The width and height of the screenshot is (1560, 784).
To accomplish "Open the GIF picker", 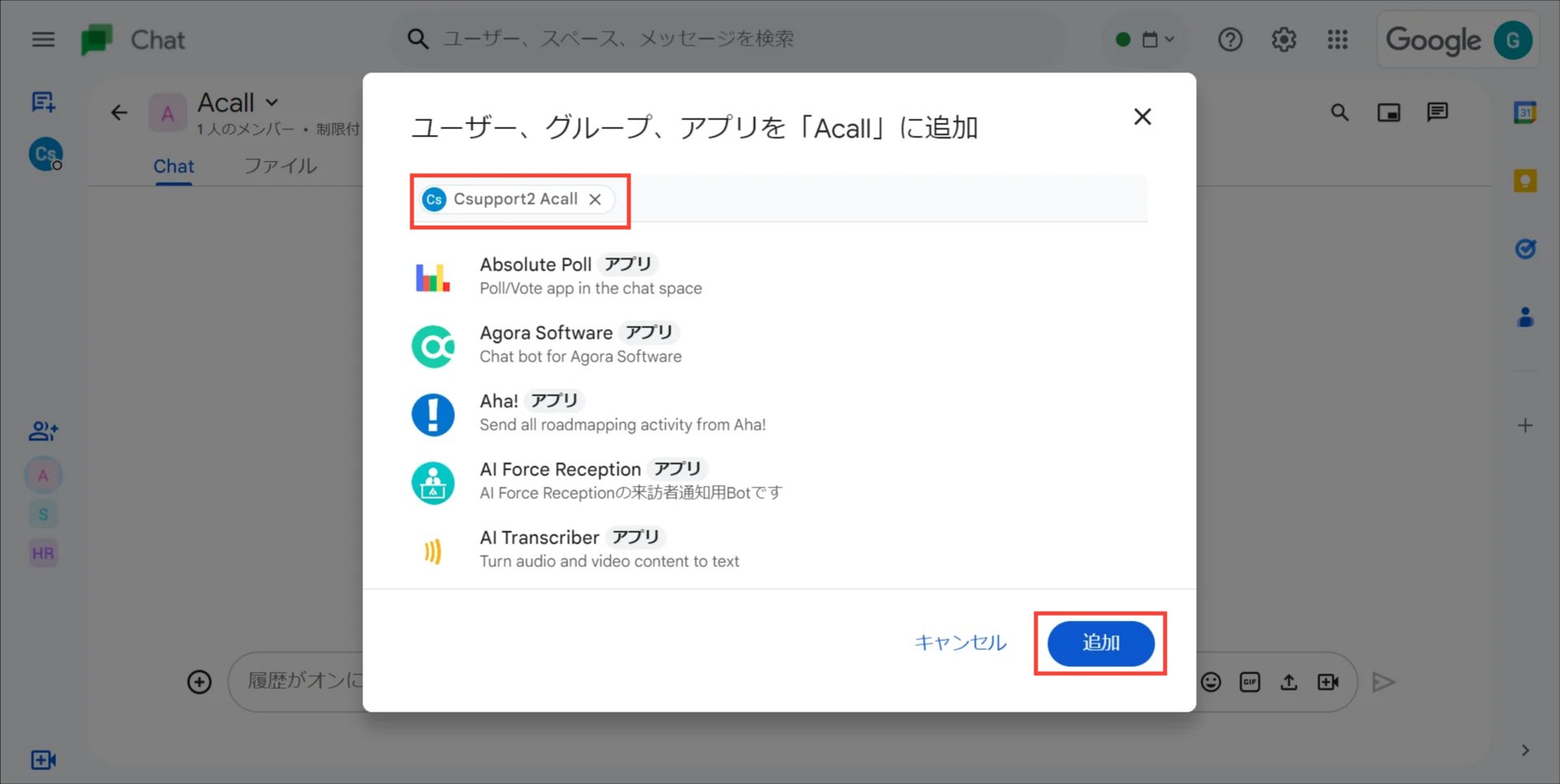I will click(x=1250, y=682).
